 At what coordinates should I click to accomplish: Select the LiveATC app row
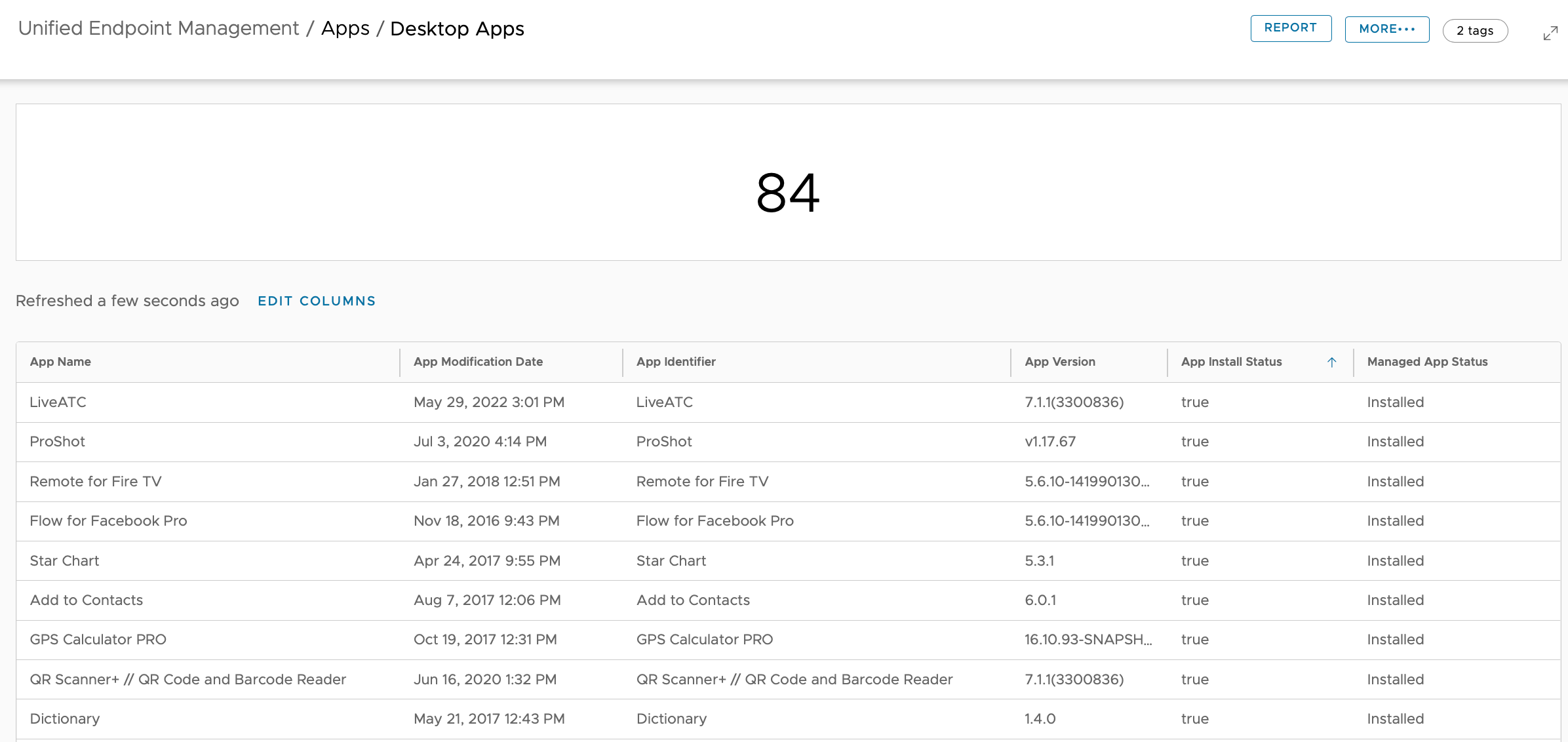pyautogui.click(x=58, y=402)
